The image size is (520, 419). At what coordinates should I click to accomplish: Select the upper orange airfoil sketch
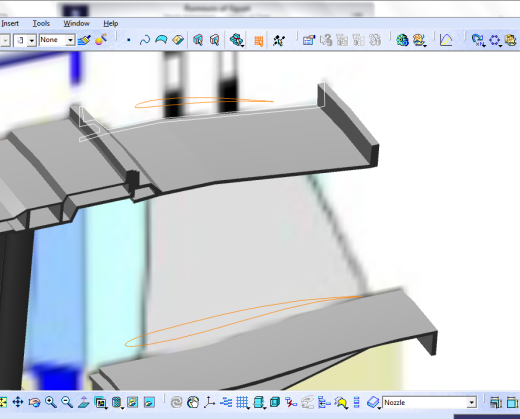[x=204, y=102]
